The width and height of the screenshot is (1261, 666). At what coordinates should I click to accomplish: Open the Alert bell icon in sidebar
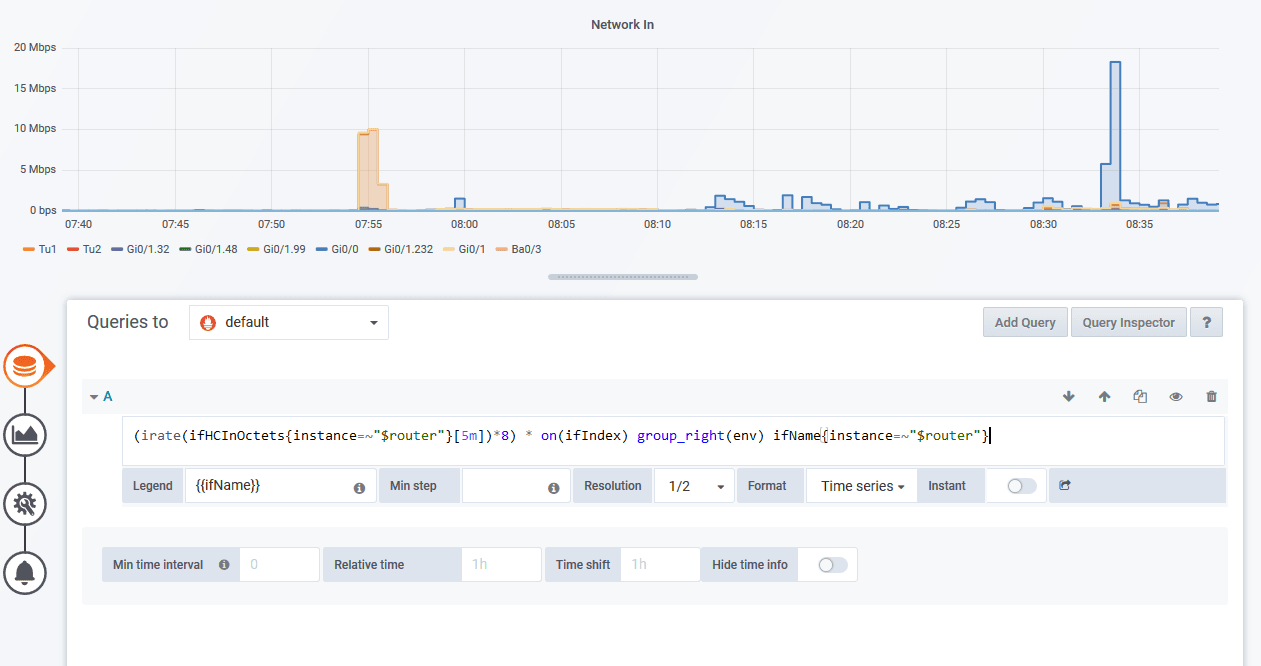pos(25,572)
